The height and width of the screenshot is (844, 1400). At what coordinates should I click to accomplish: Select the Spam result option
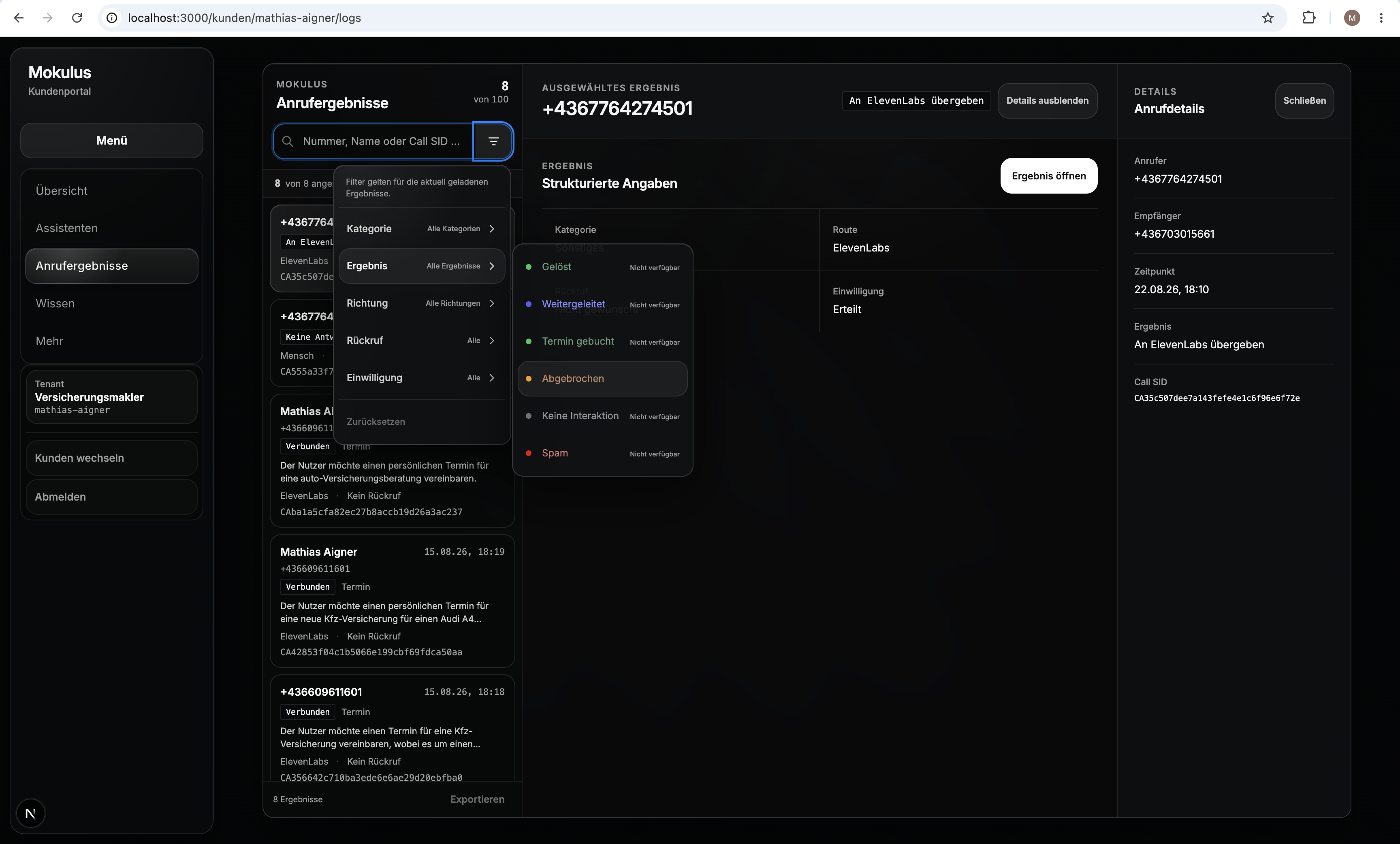click(x=602, y=453)
